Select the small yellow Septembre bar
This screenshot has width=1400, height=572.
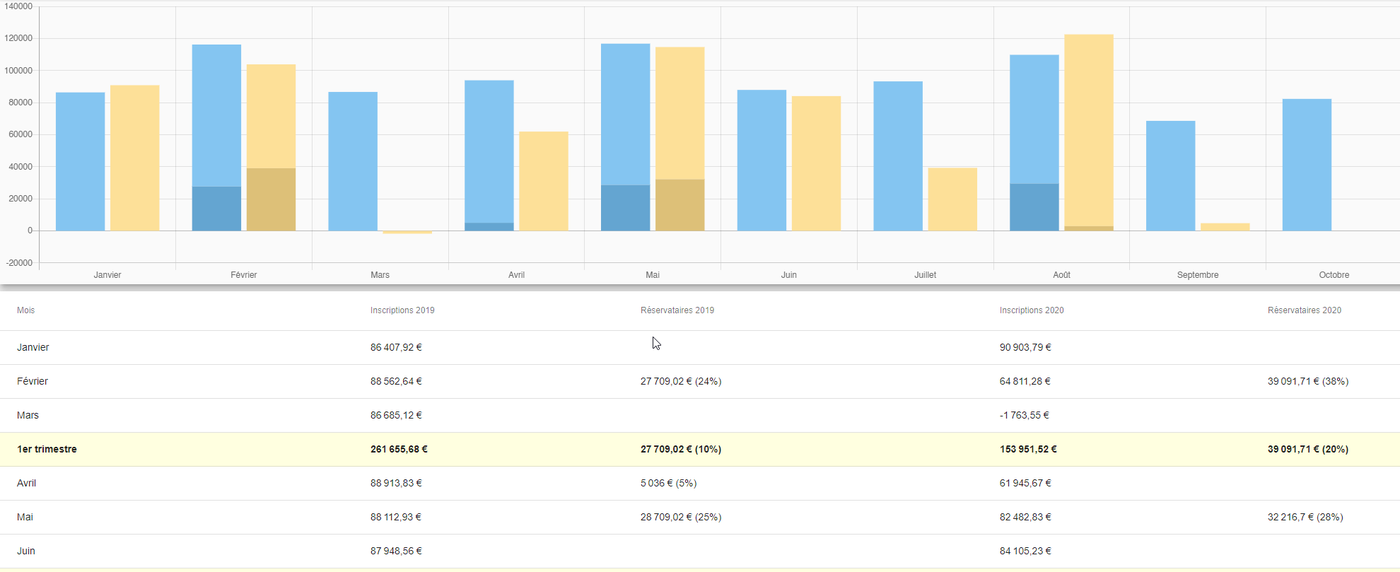(1225, 227)
